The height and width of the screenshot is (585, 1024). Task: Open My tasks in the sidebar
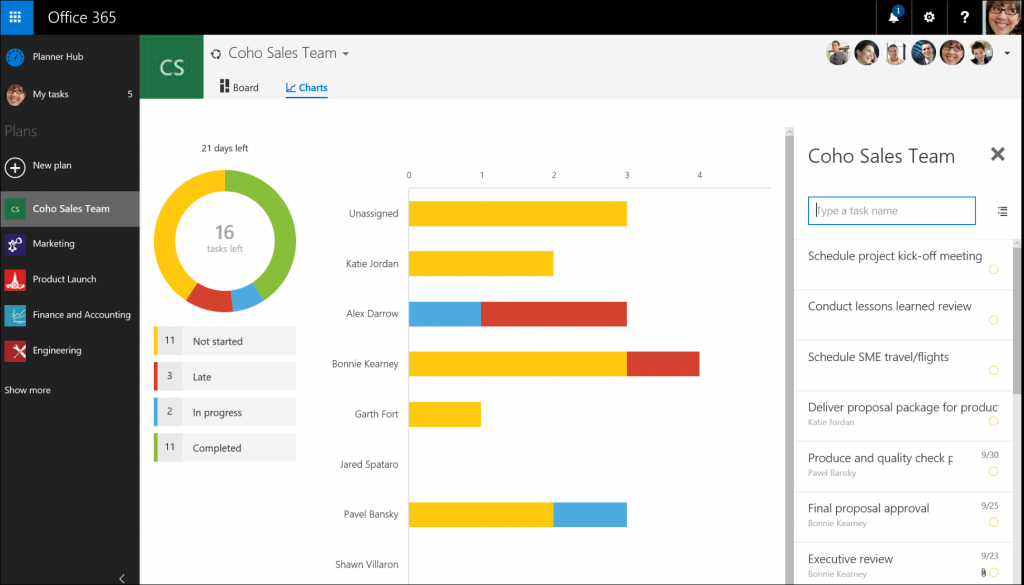pyautogui.click(x=69, y=94)
